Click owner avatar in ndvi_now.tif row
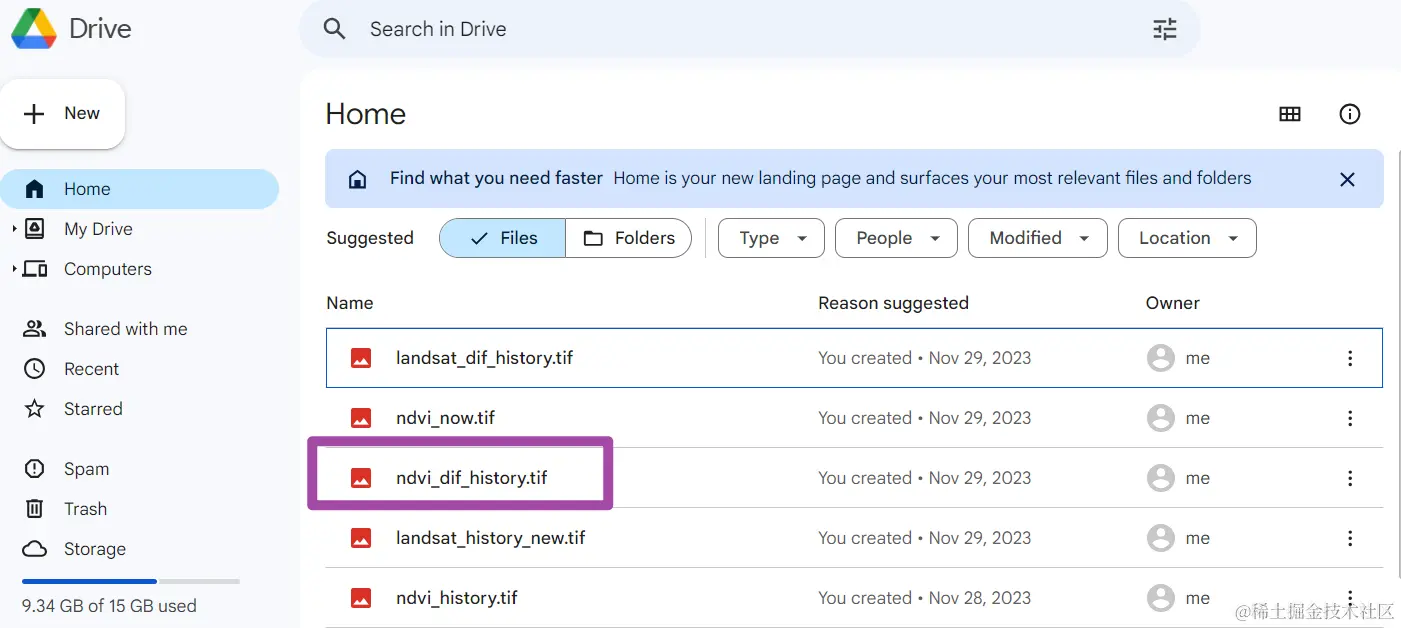 [x=1161, y=418]
